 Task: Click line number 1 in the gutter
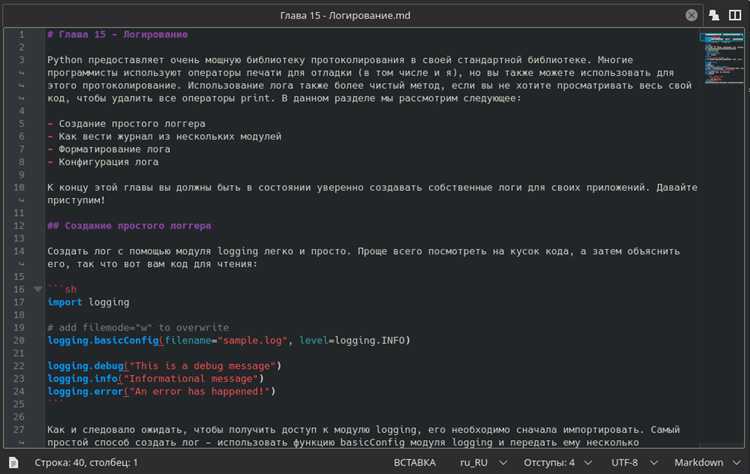coord(21,35)
